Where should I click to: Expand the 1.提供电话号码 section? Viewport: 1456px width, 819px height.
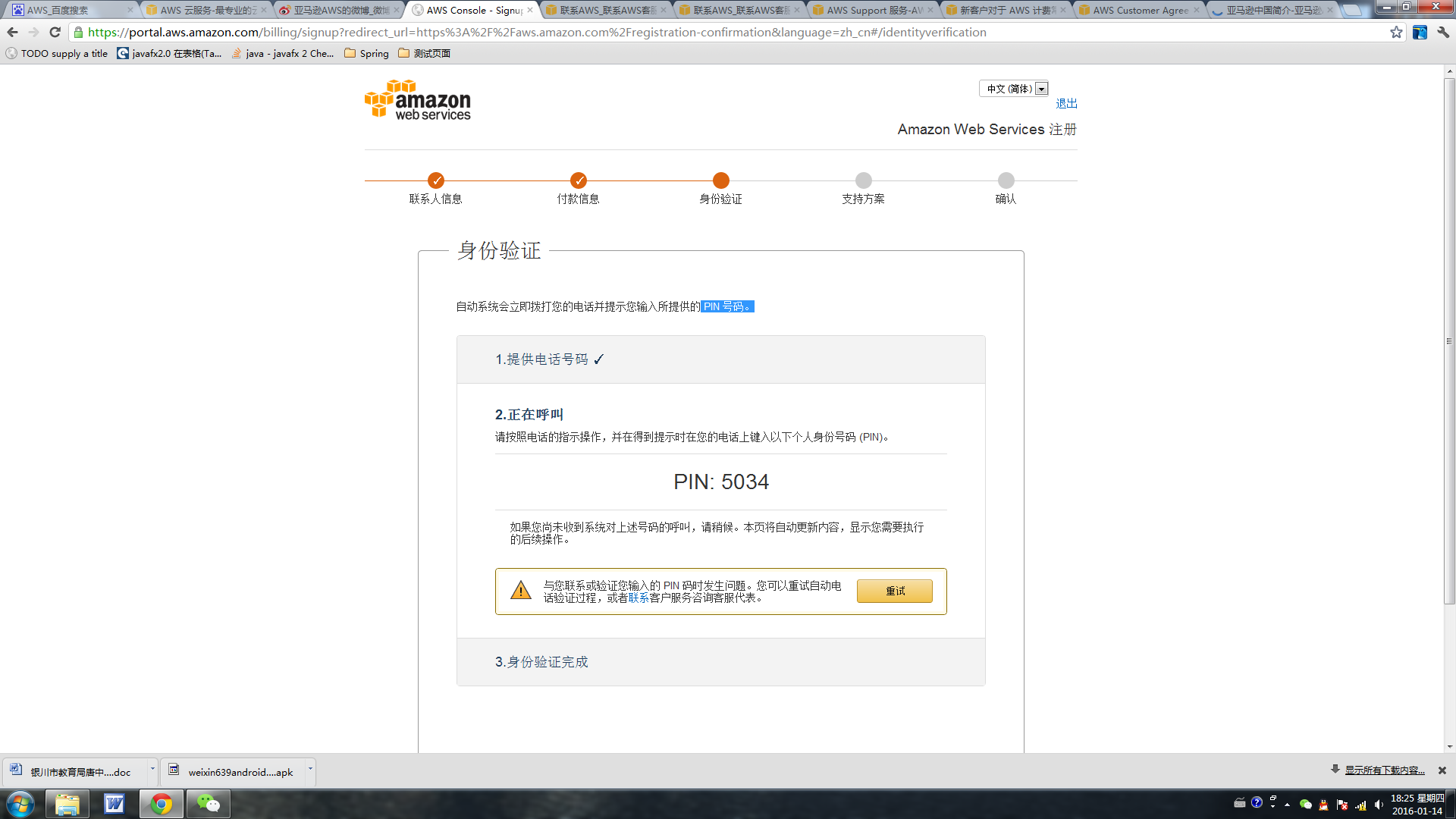721,359
